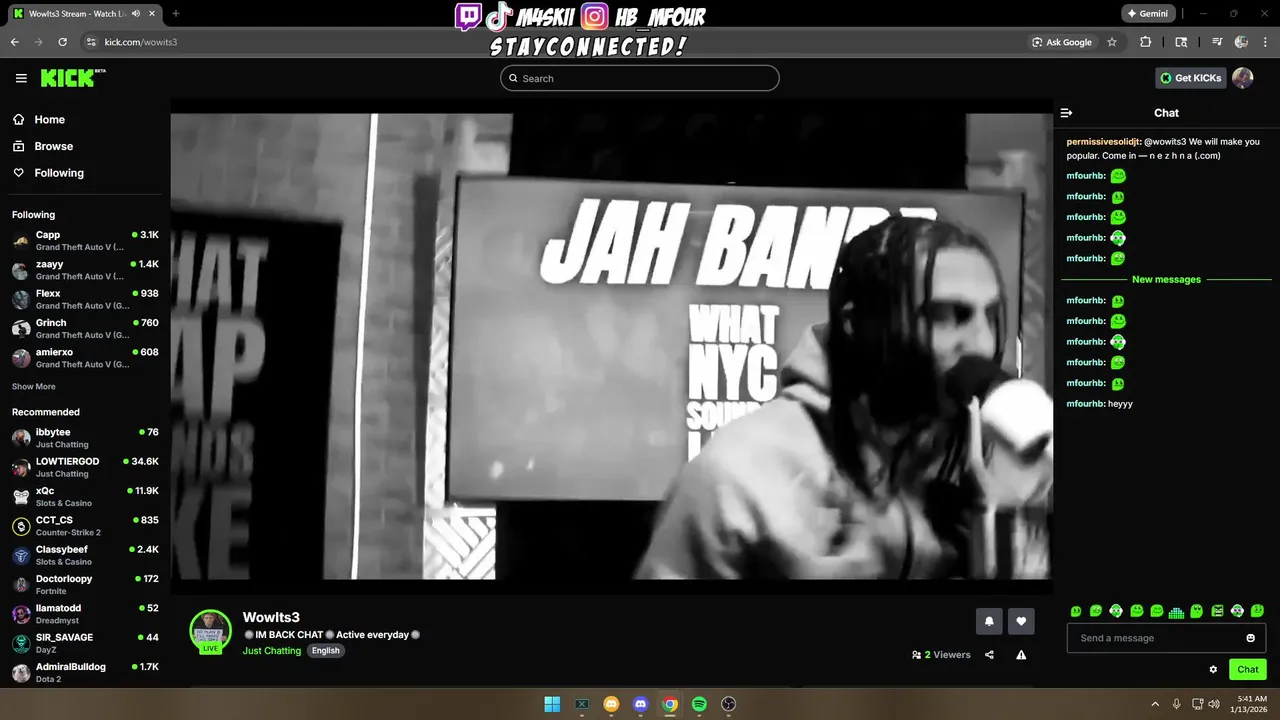
Task: Bookmark this page with star icon
Action: [x=1112, y=42]
